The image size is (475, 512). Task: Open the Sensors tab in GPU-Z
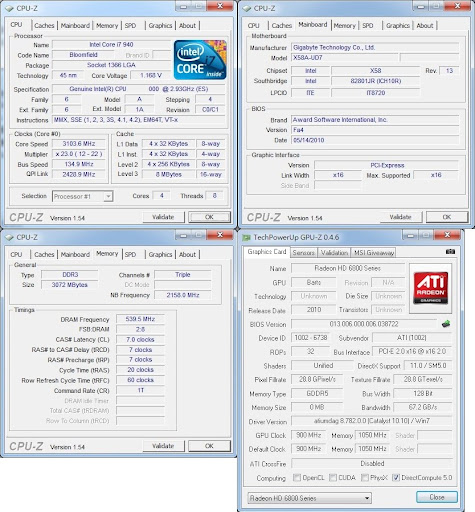click(304, 253)
